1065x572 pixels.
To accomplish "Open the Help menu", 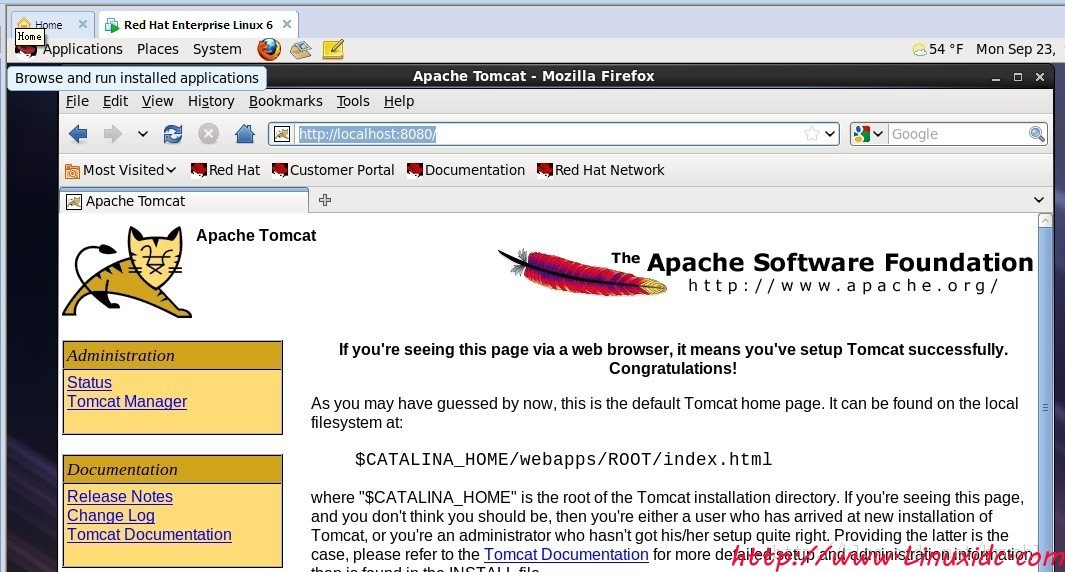I will pos(399,101).
